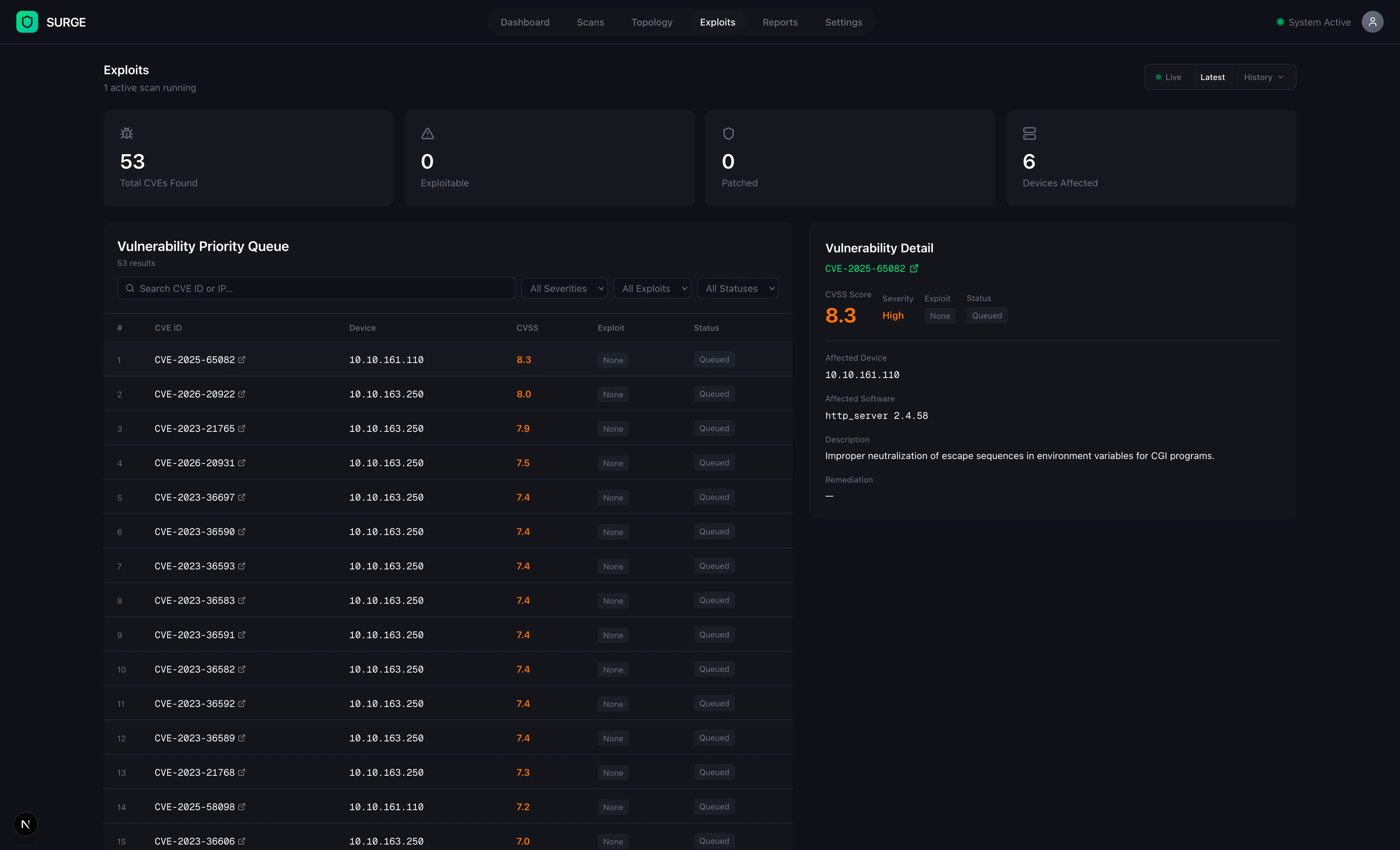Open the Topology tab
1400x850 pixels.
[652, 22]
